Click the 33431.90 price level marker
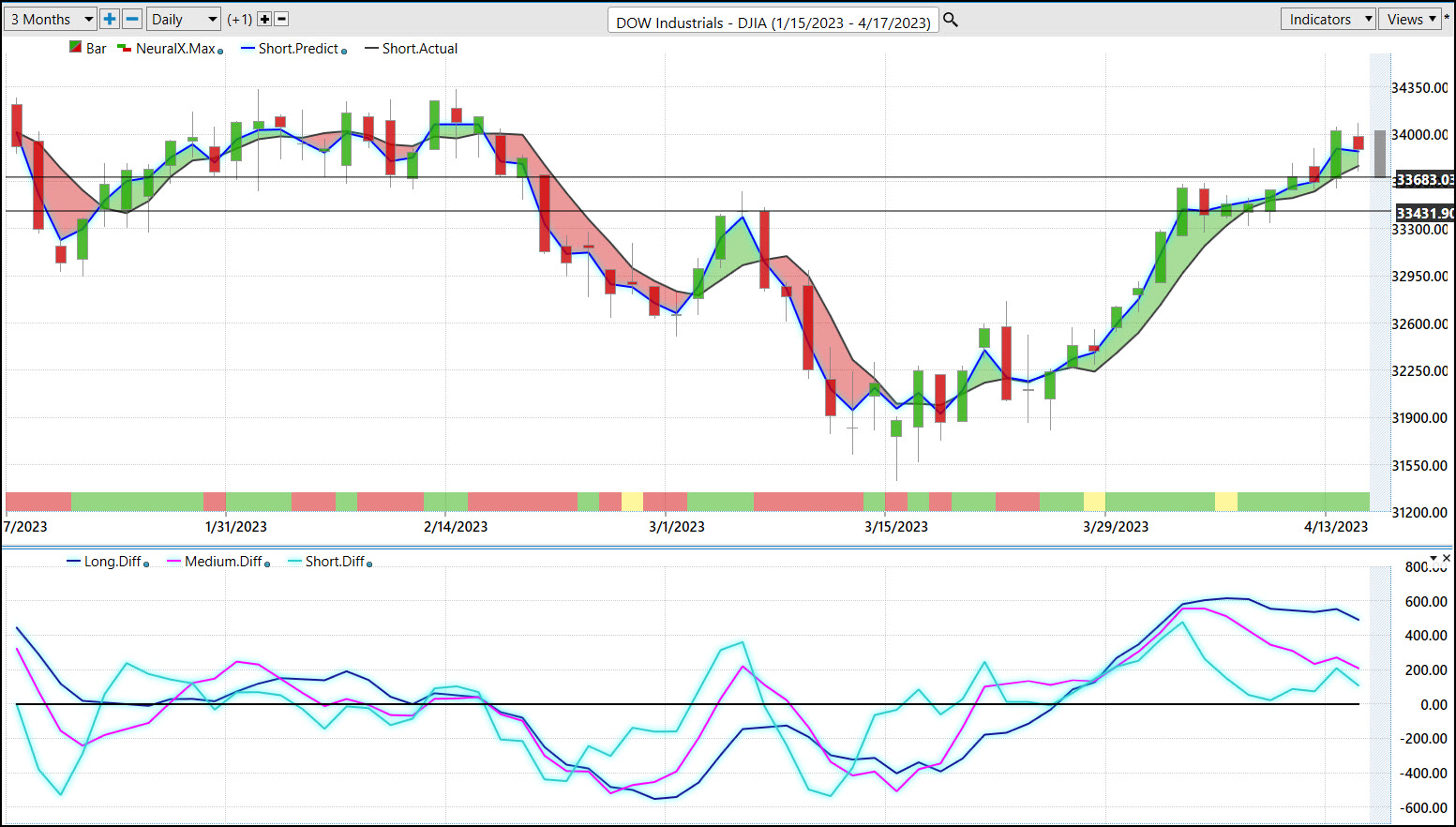 click(x=1425, y=213)
